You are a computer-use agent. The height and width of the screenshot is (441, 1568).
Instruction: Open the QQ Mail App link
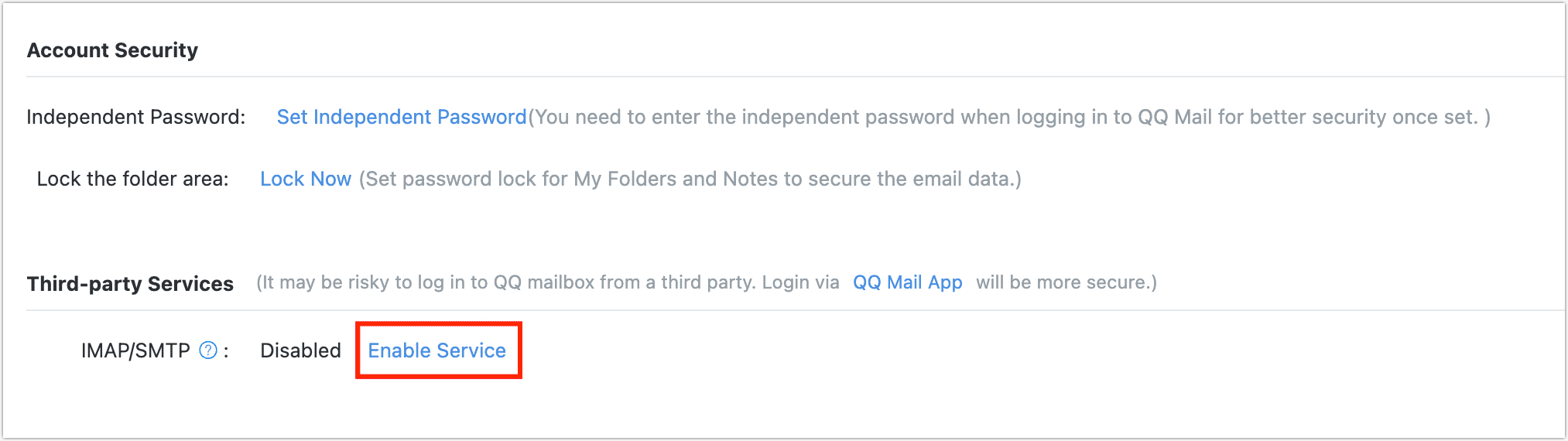pyautogui.click(x=907, y=282)
